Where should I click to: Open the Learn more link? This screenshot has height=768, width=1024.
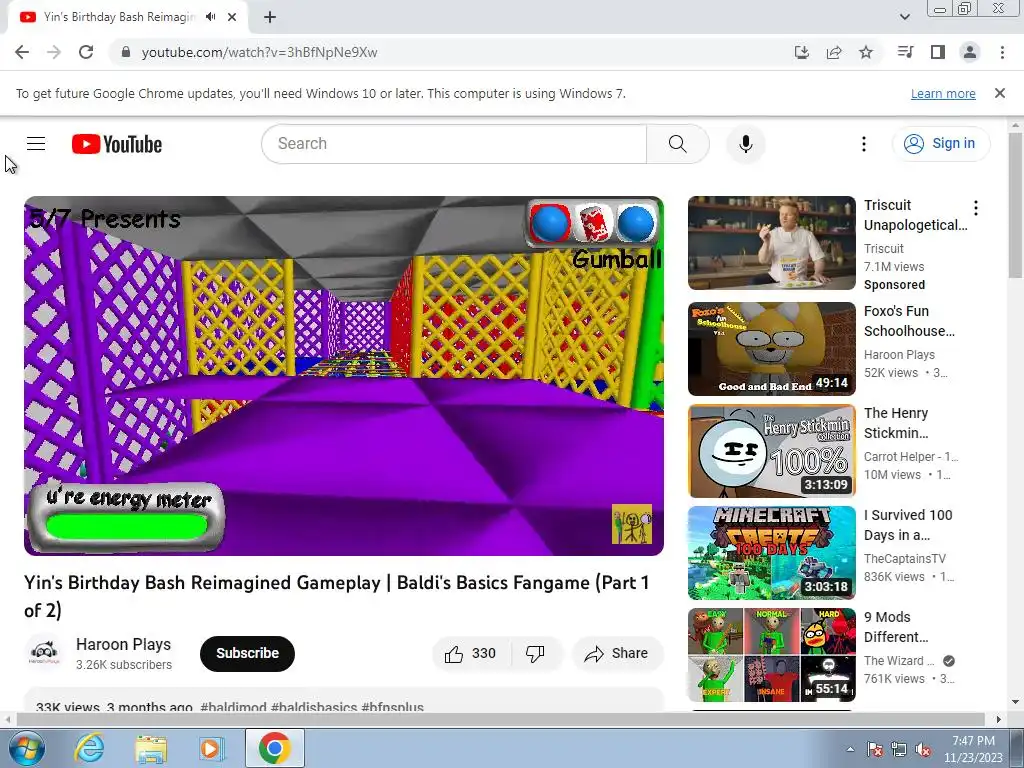(x=943, y=93)
